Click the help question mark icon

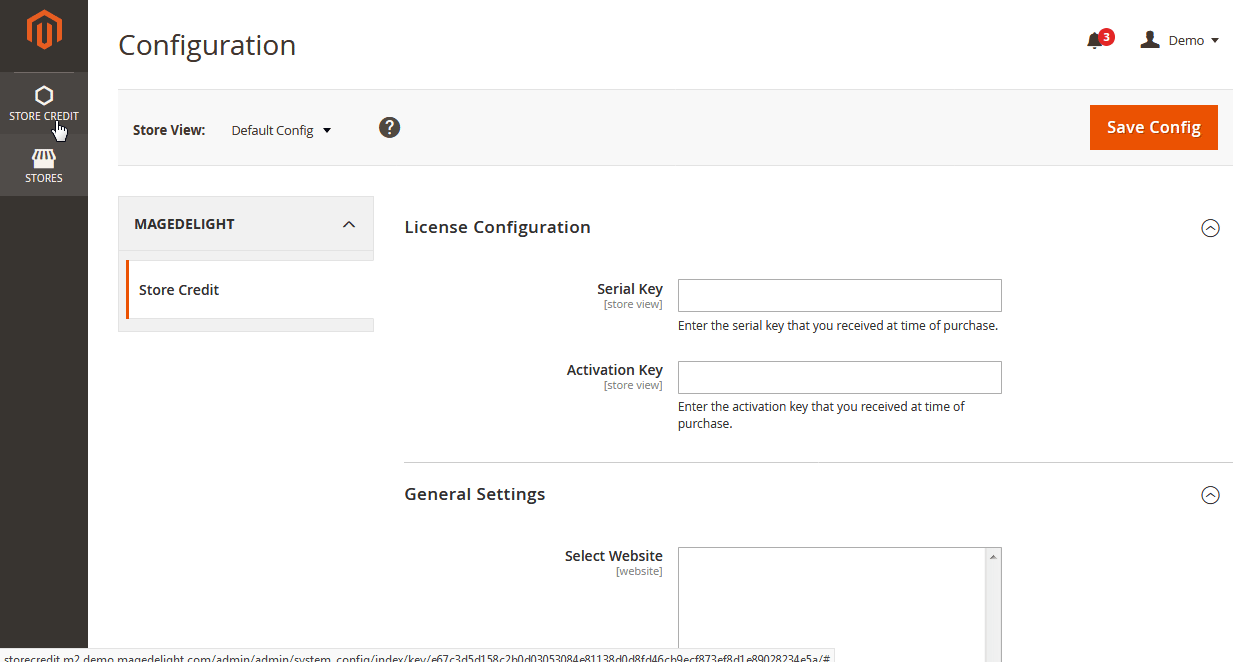(x=390, y=127)
